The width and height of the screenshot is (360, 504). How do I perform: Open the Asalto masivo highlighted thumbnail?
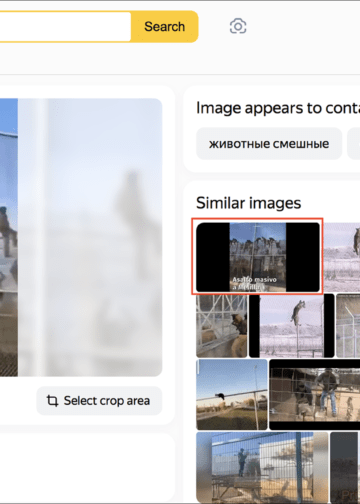point(258,257)
